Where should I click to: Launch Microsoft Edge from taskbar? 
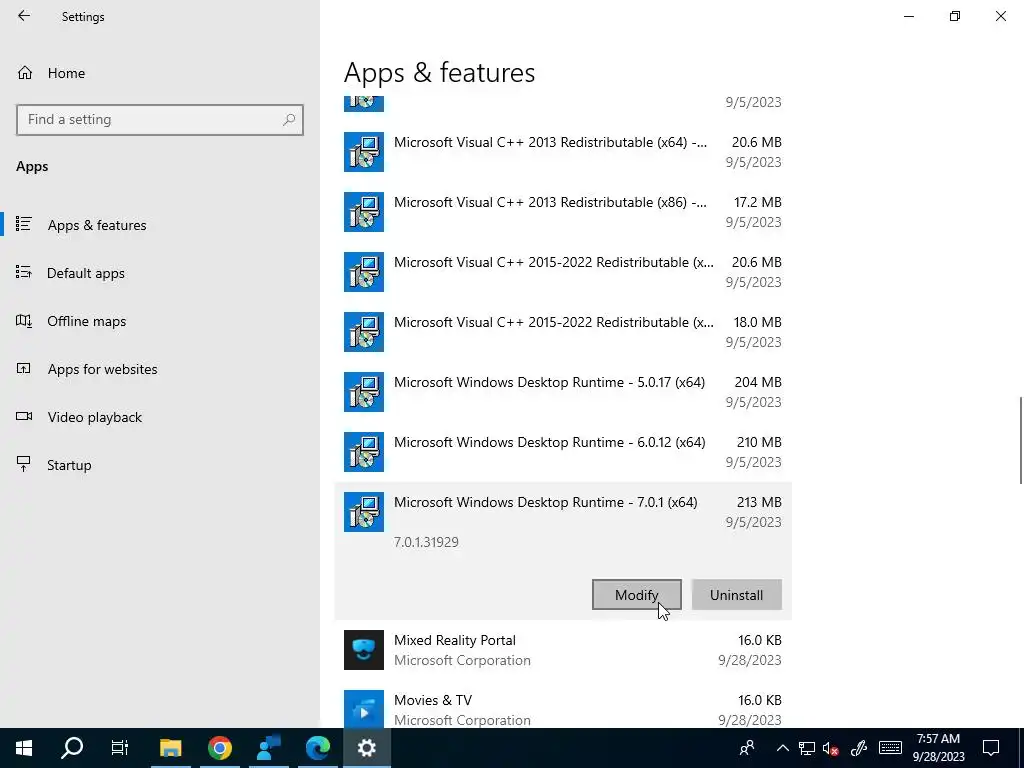click(x=317, y=748)
